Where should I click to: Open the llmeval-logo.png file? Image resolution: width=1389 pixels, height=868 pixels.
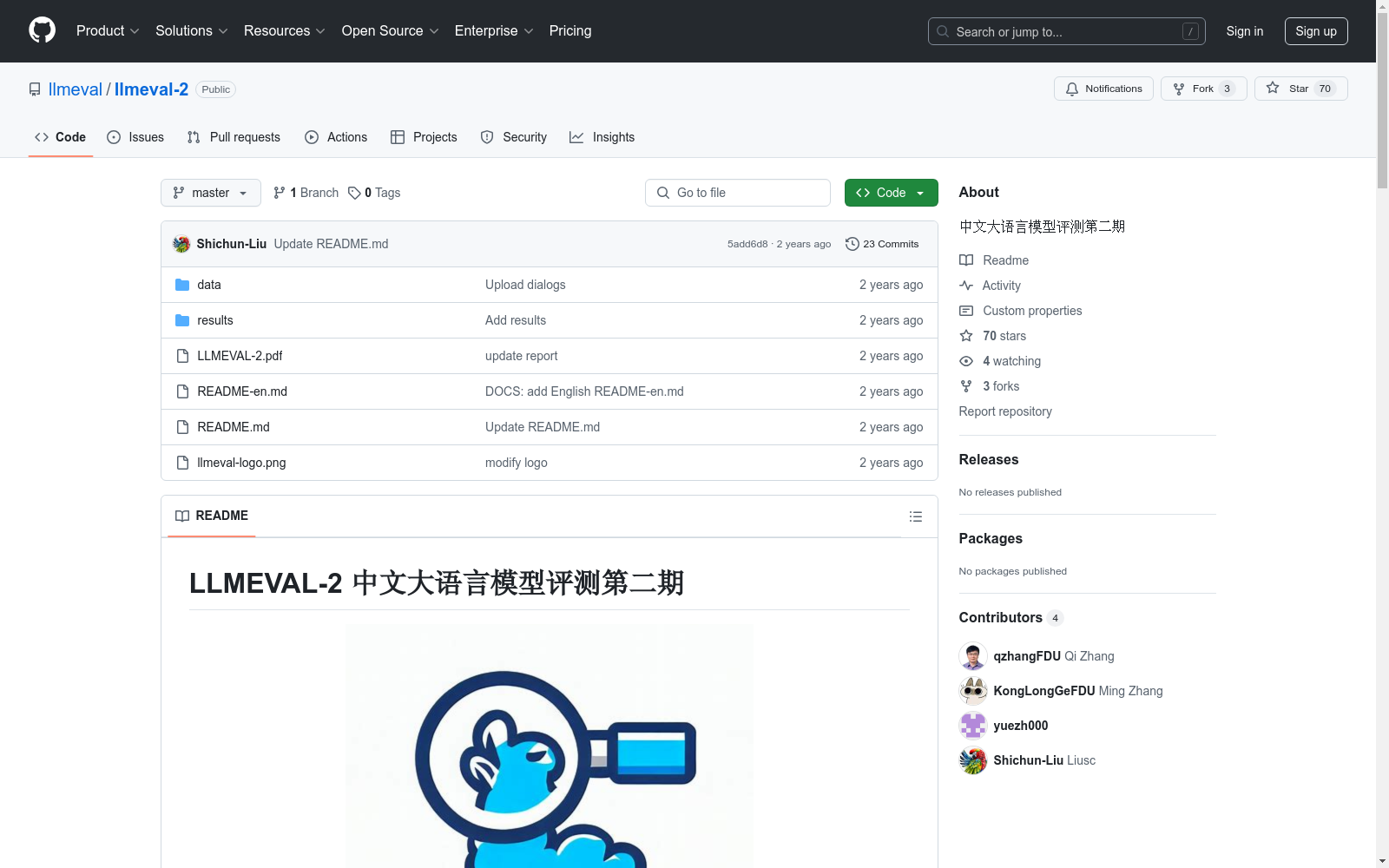click(x=241, y=463)
